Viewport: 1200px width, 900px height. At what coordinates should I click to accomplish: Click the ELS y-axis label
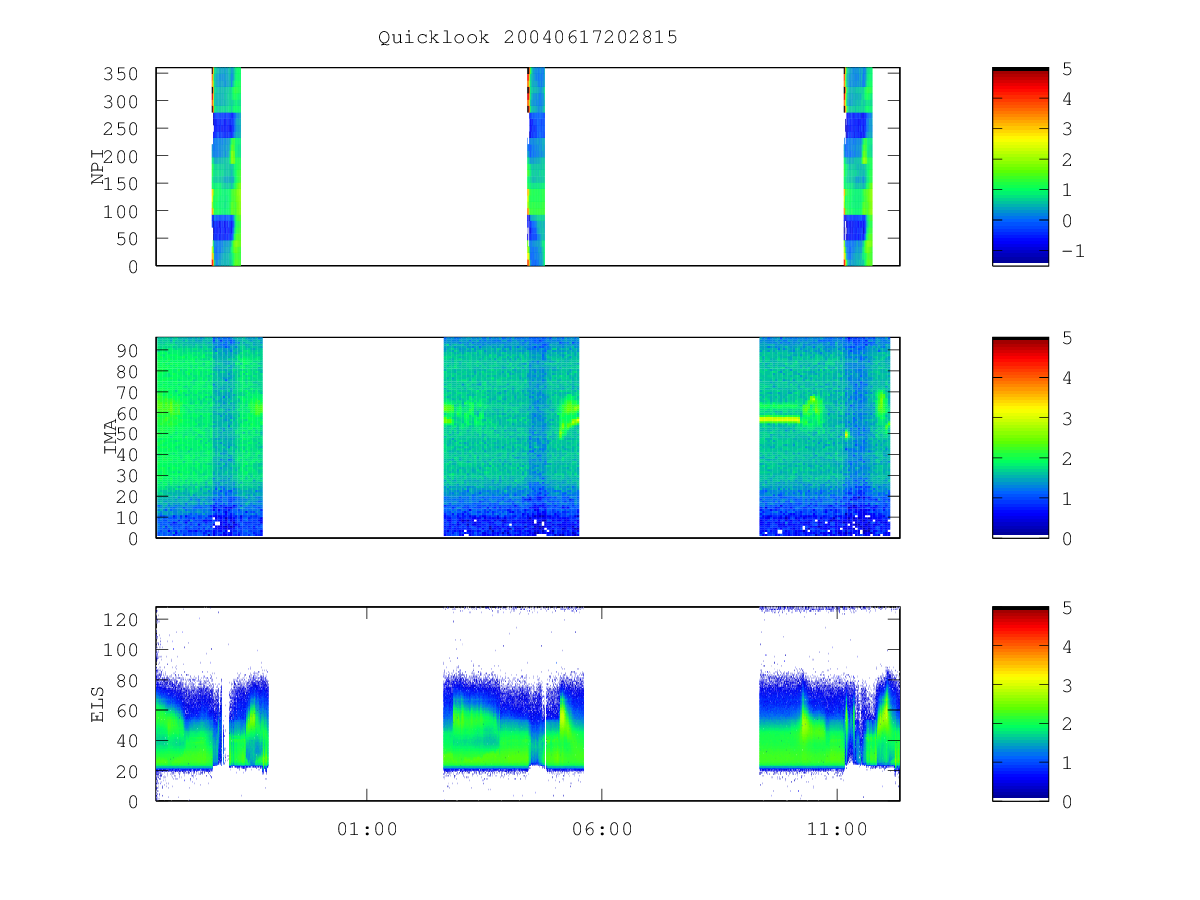[x=98, y=703]
